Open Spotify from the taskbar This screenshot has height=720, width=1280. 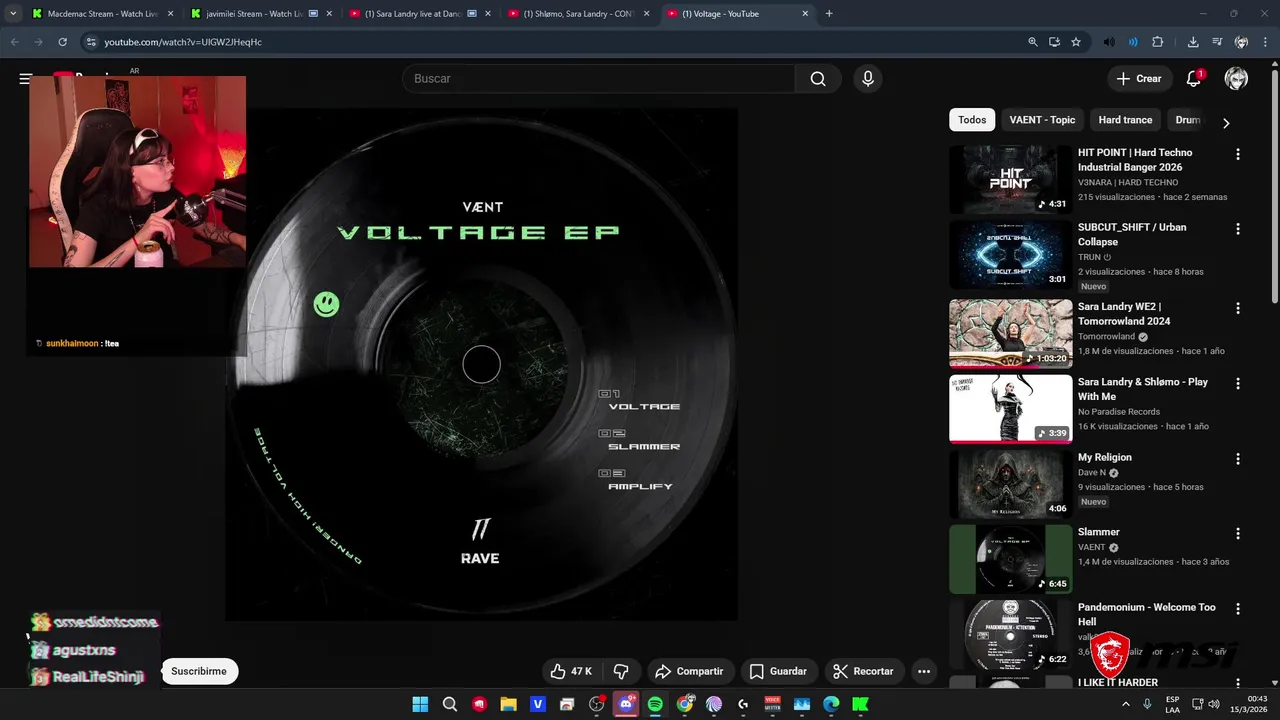click(x=655, y=704)
